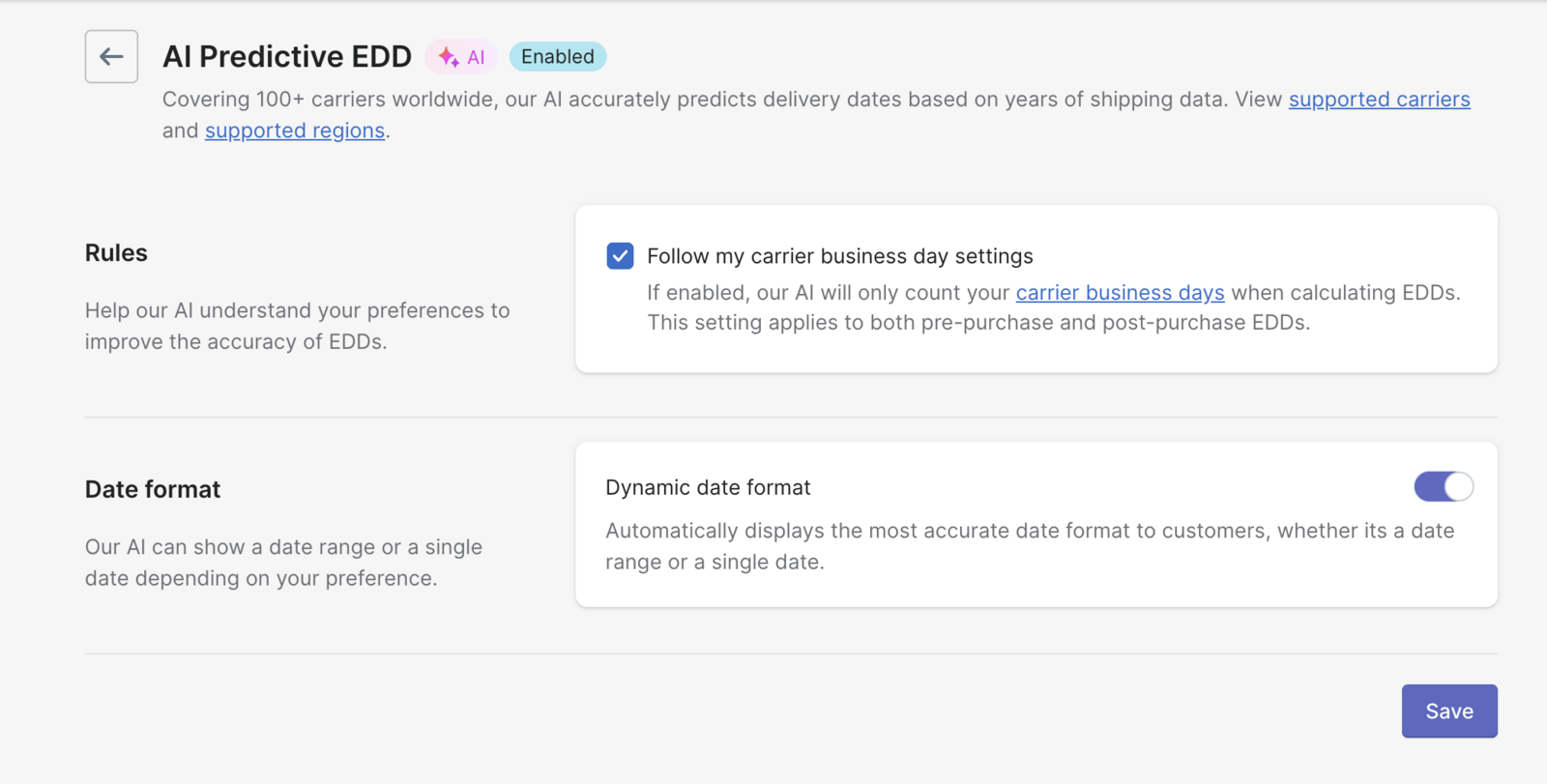
Task: Click the Enabled status badge
Action: pyautogui.click(x=558, y=57)
